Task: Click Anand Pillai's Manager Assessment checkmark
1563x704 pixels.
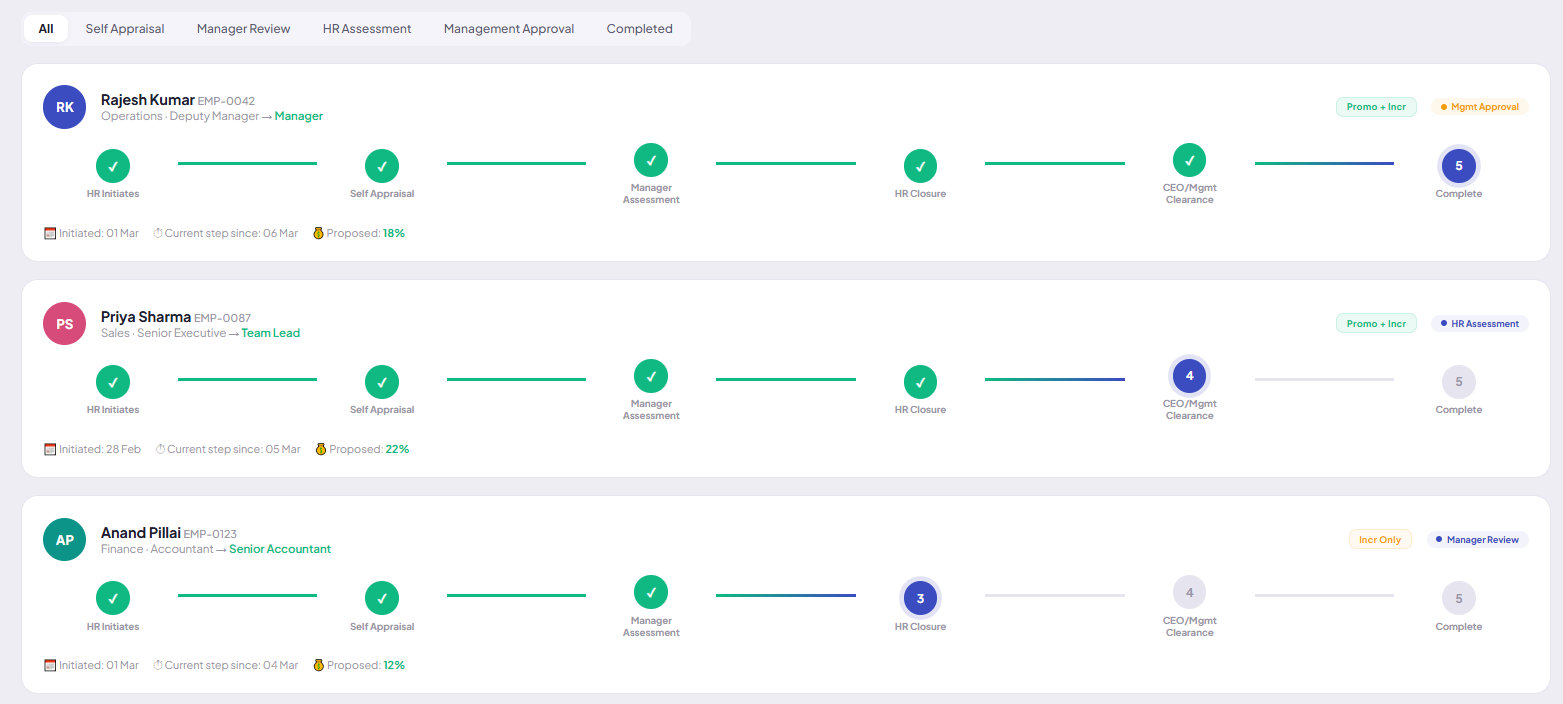Action: [651, 592]
